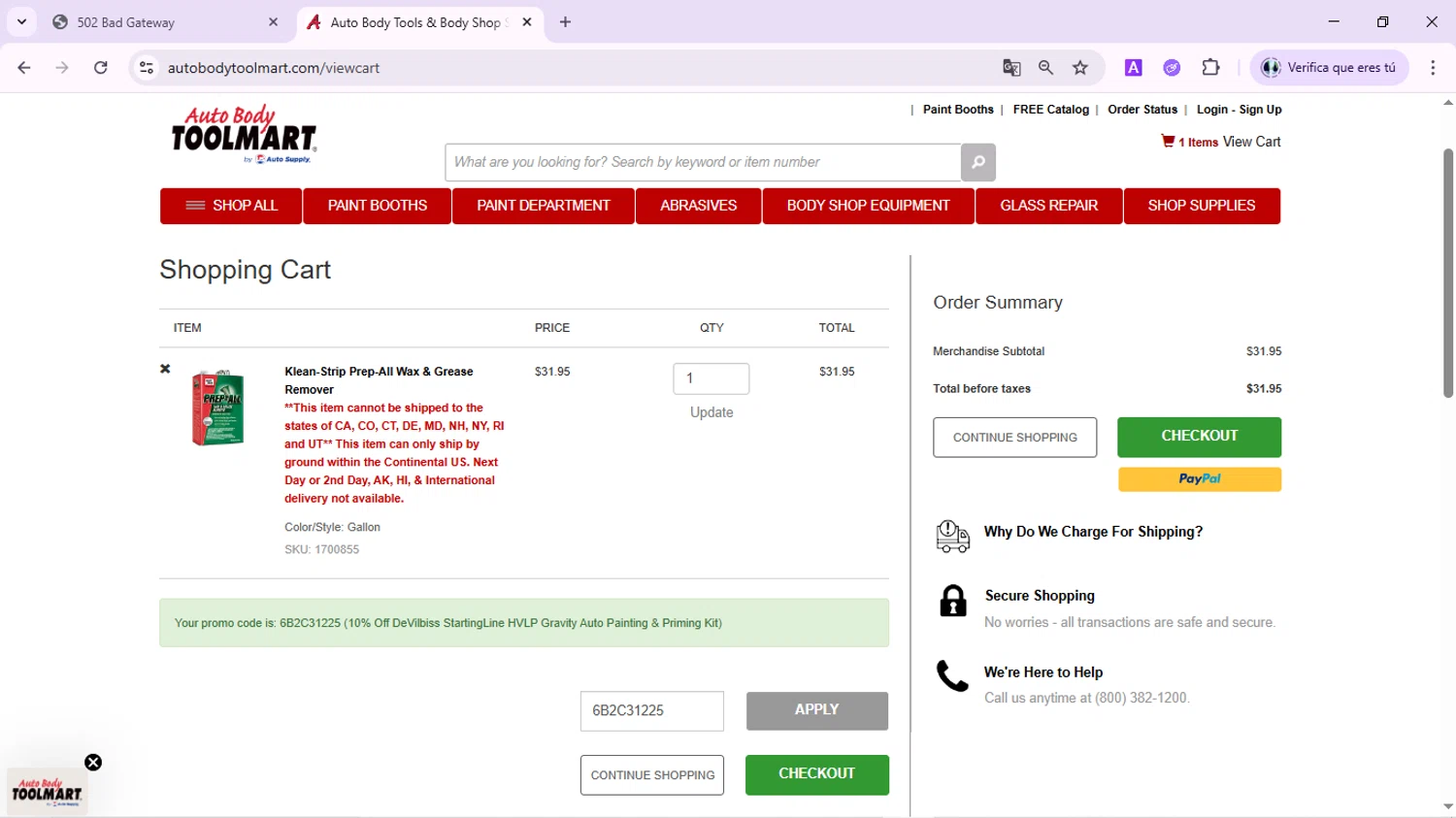The height and width of the screenshot is (818, 1456).
Task: Open the tab search dropdown arrow
Action: pyautogui.click(x=21, y=21)
